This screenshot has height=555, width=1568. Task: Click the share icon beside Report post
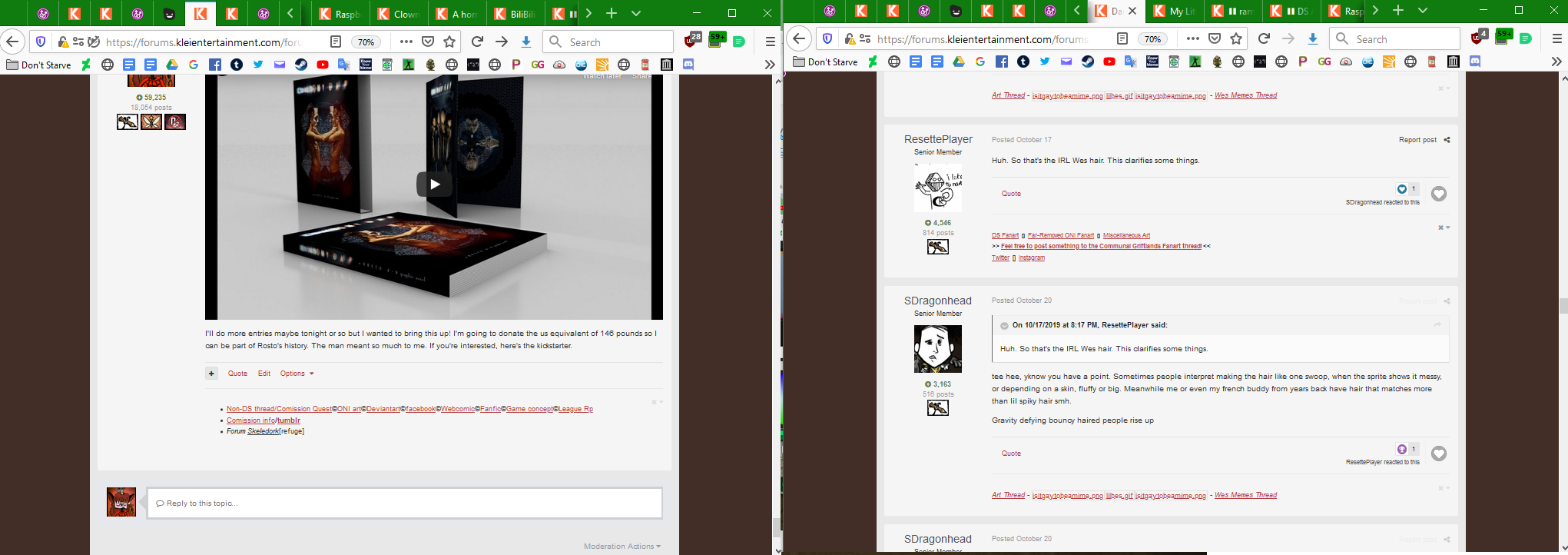click(1447, 140)
